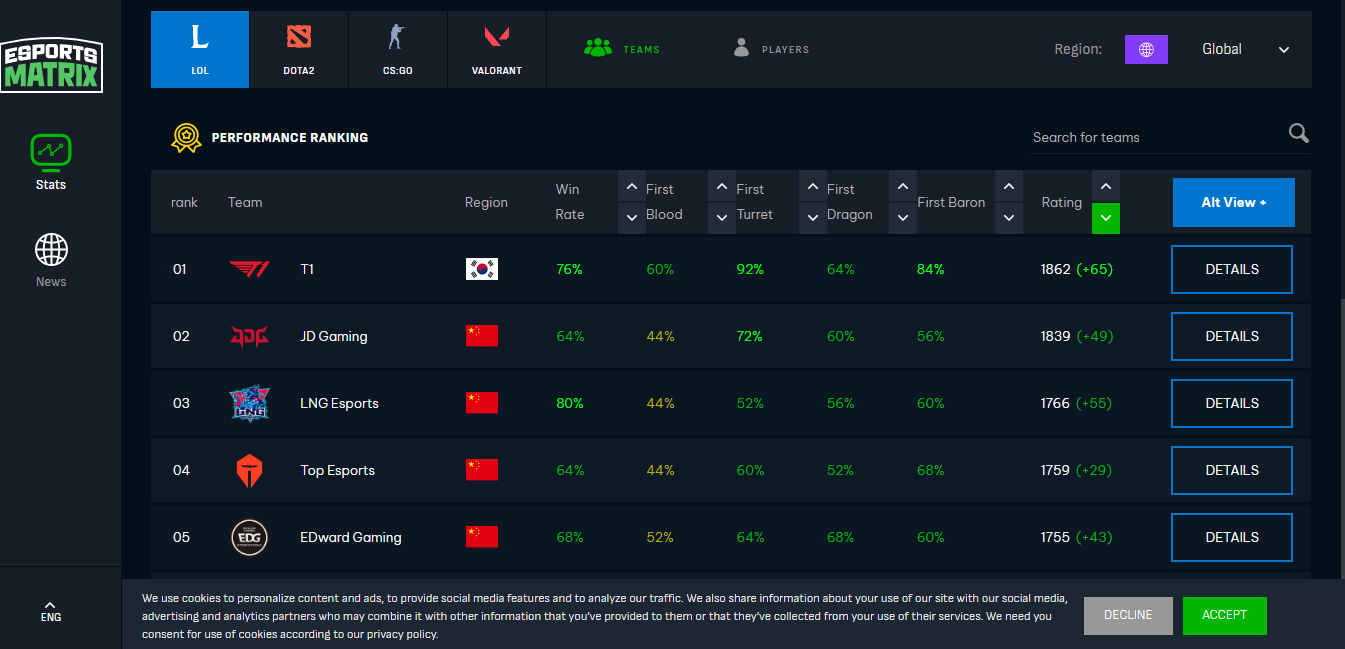
Task: Click the China flag for JD Gaming
Action: (482, 336)
